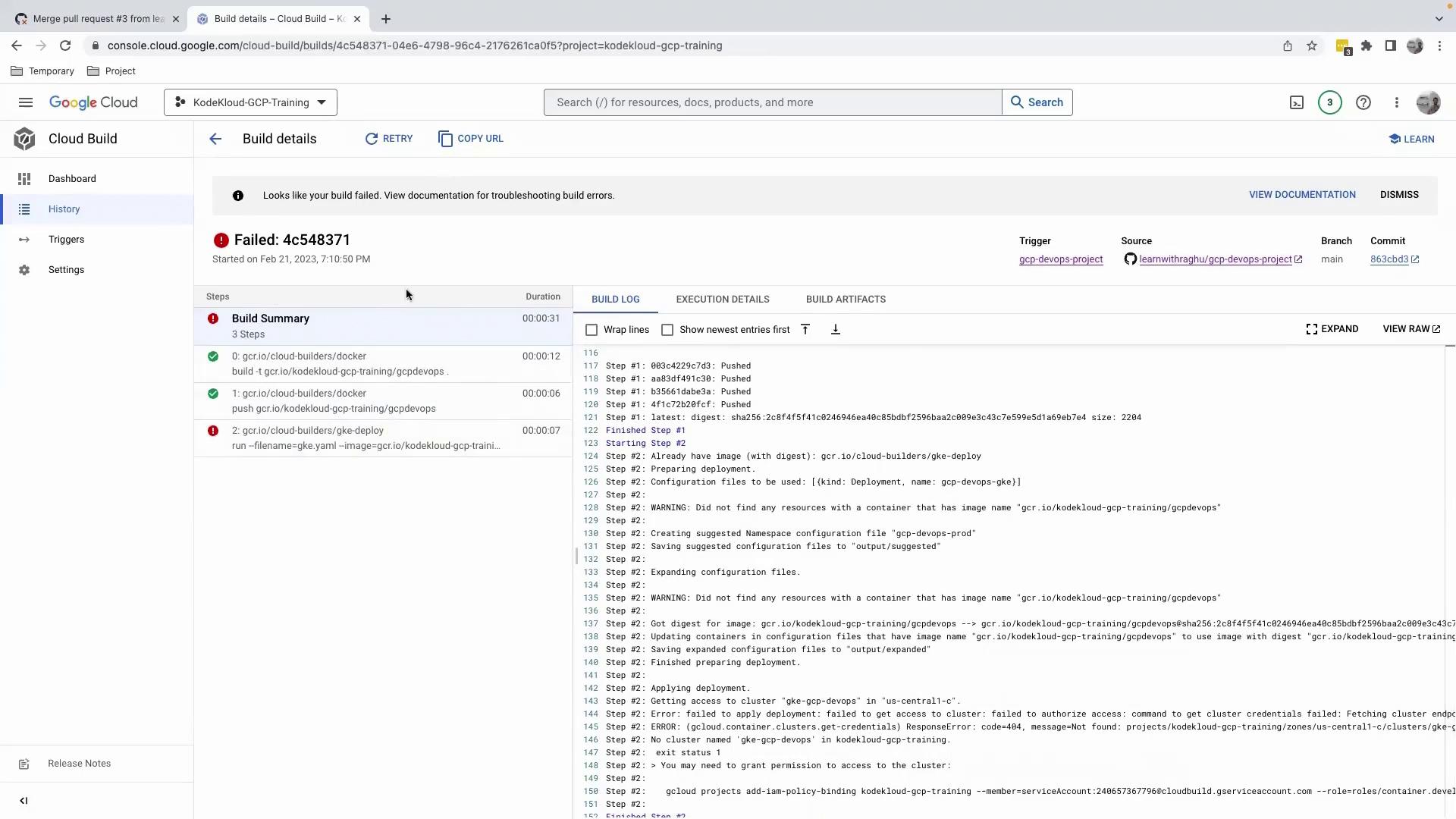Viewport: 1456px width, 819px height.
Task: Click the back arrow beside Build details
Action: (x=215, y=139)
